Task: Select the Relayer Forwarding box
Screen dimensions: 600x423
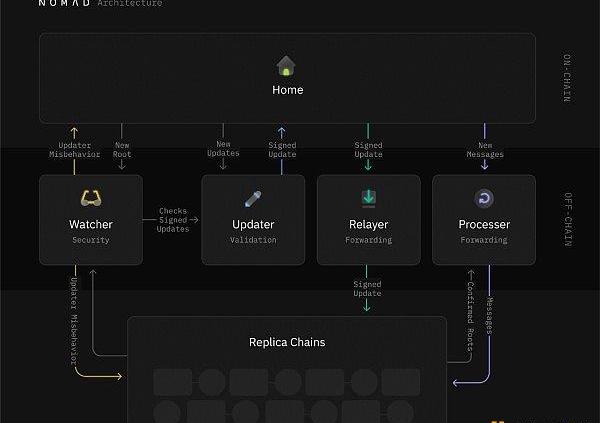Action: (x=368, y=220)
